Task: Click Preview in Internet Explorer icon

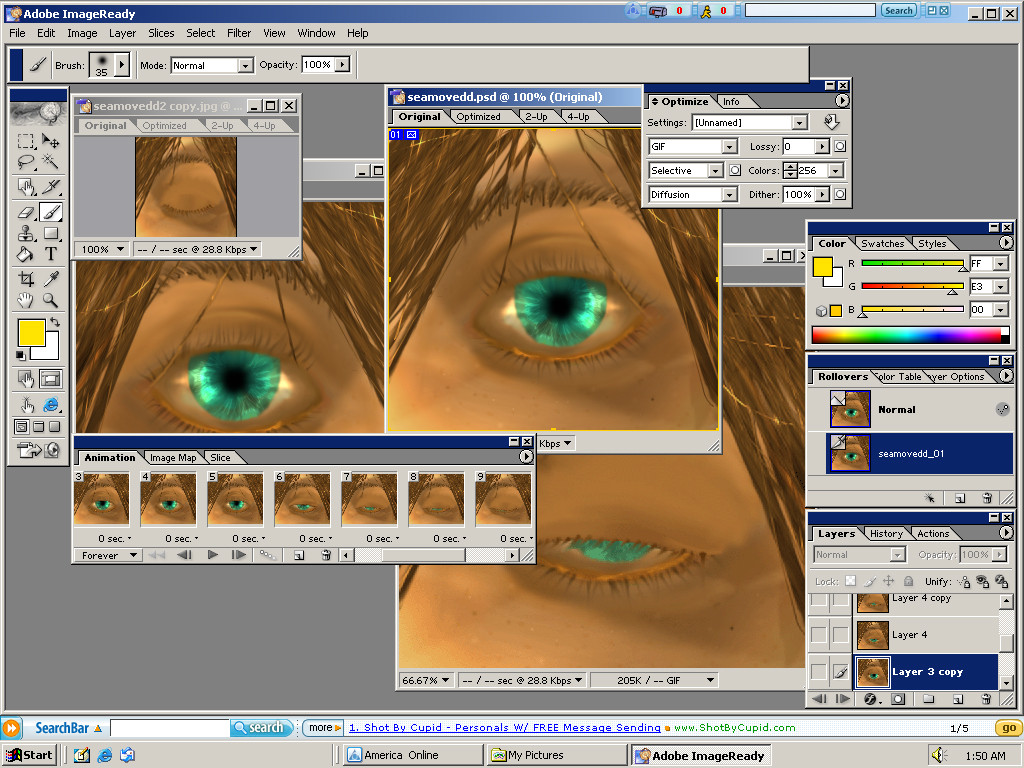Action: (50, 405)
